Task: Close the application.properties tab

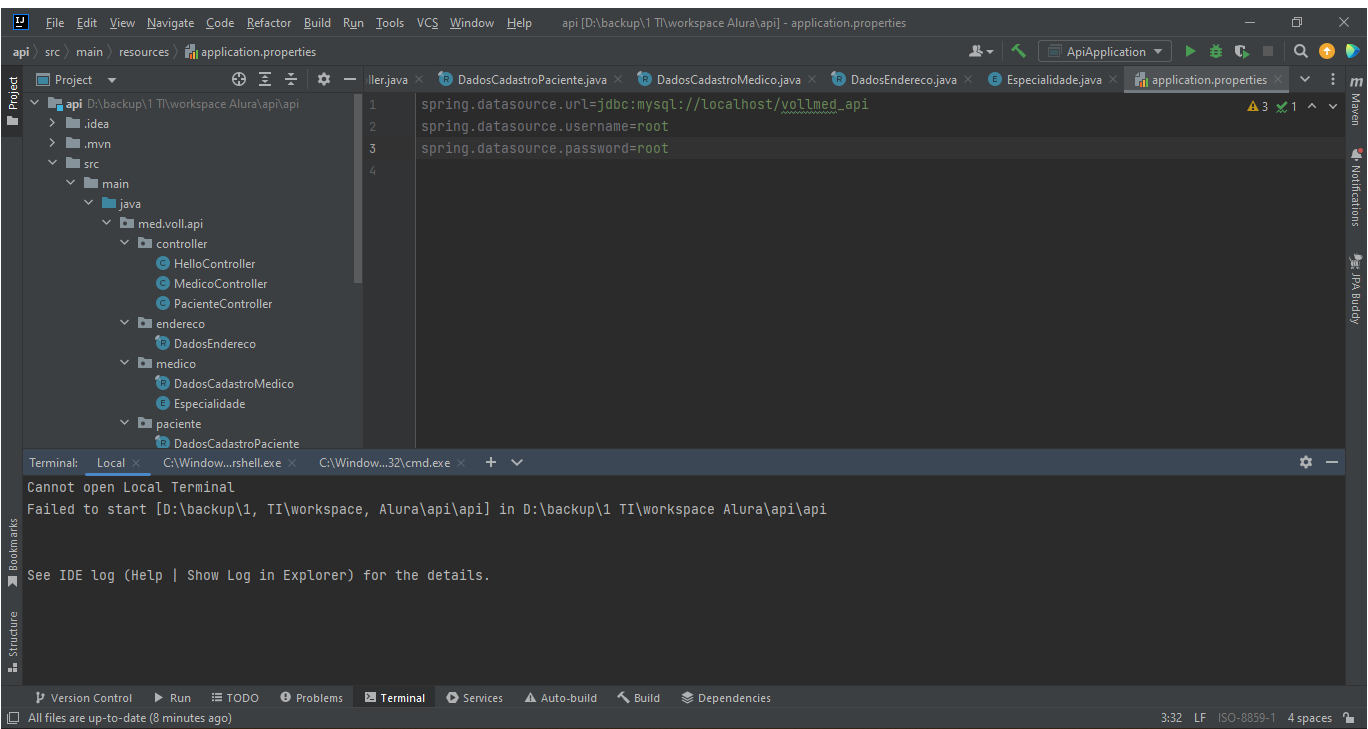Action: (1278, 80)
